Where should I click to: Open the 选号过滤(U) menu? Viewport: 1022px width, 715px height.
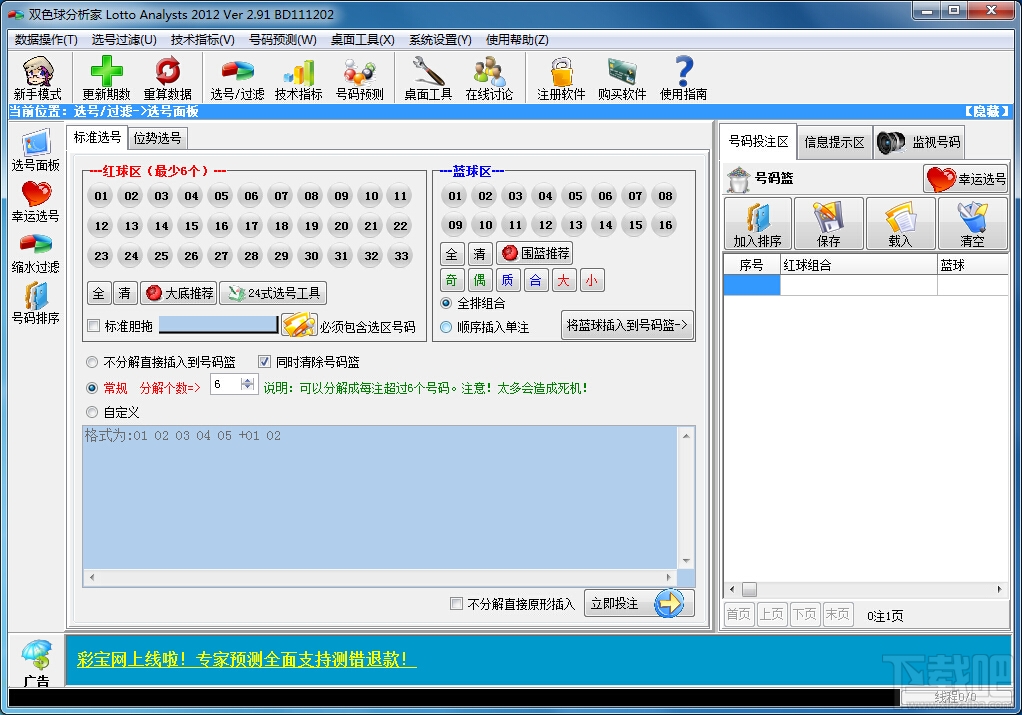(124, 40)
